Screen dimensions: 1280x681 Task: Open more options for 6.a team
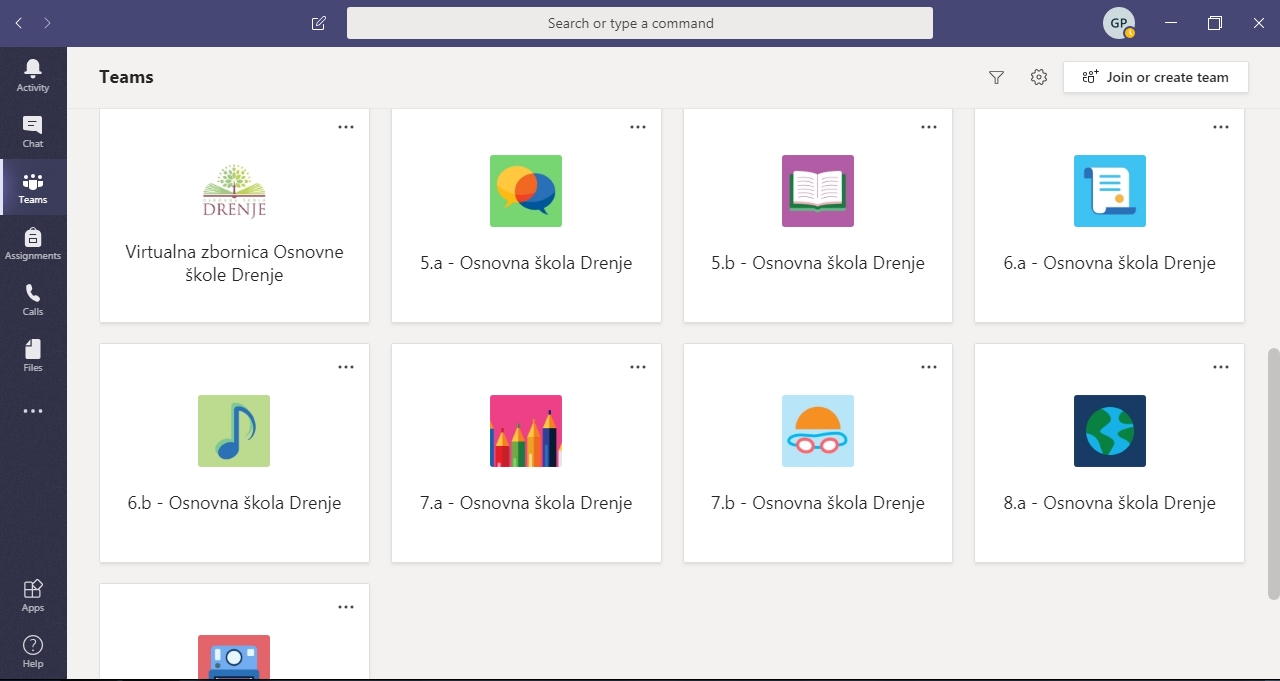tap(1221, 127)
